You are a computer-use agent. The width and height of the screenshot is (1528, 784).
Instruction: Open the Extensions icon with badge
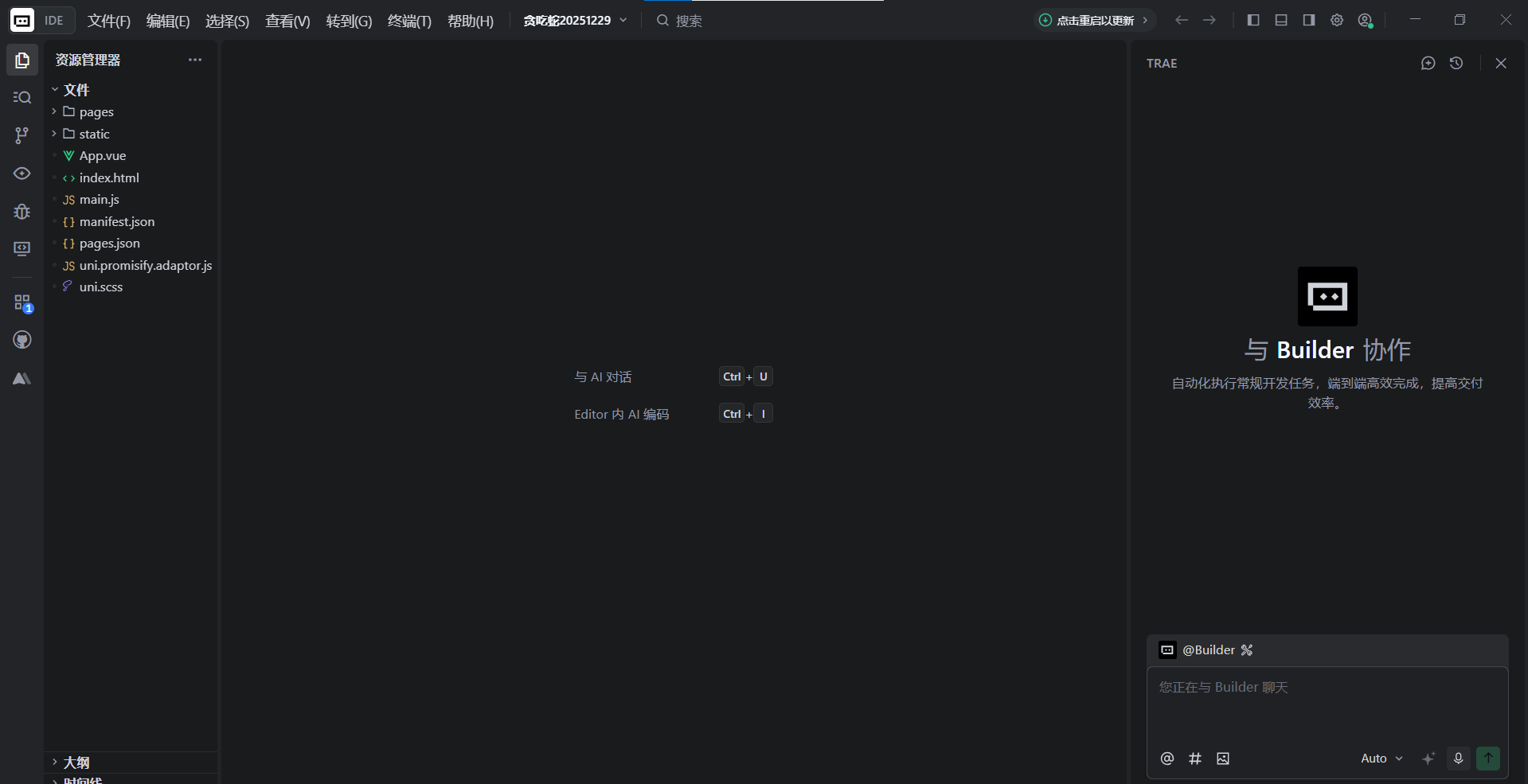pos(21,302)
